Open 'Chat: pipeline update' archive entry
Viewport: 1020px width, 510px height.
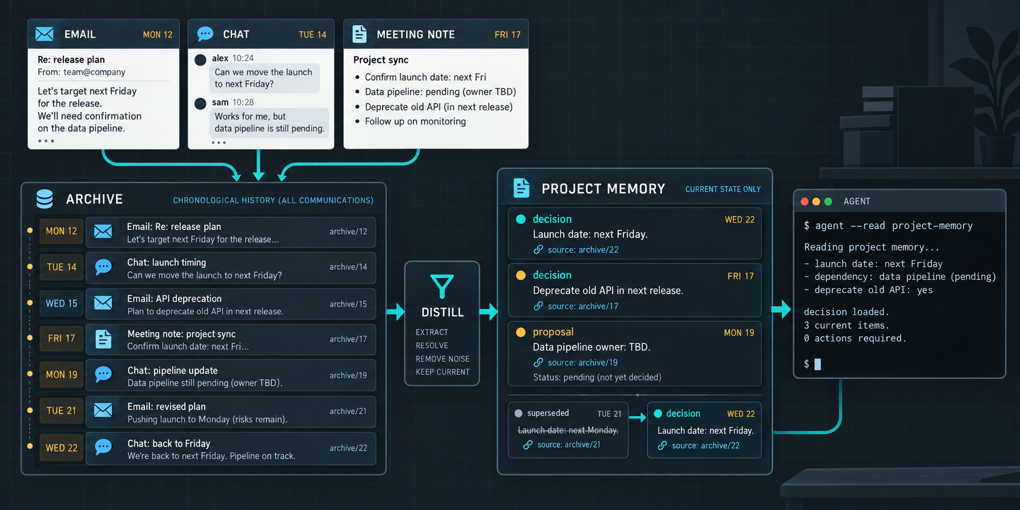pyautogui.click(x=231, y=375)
